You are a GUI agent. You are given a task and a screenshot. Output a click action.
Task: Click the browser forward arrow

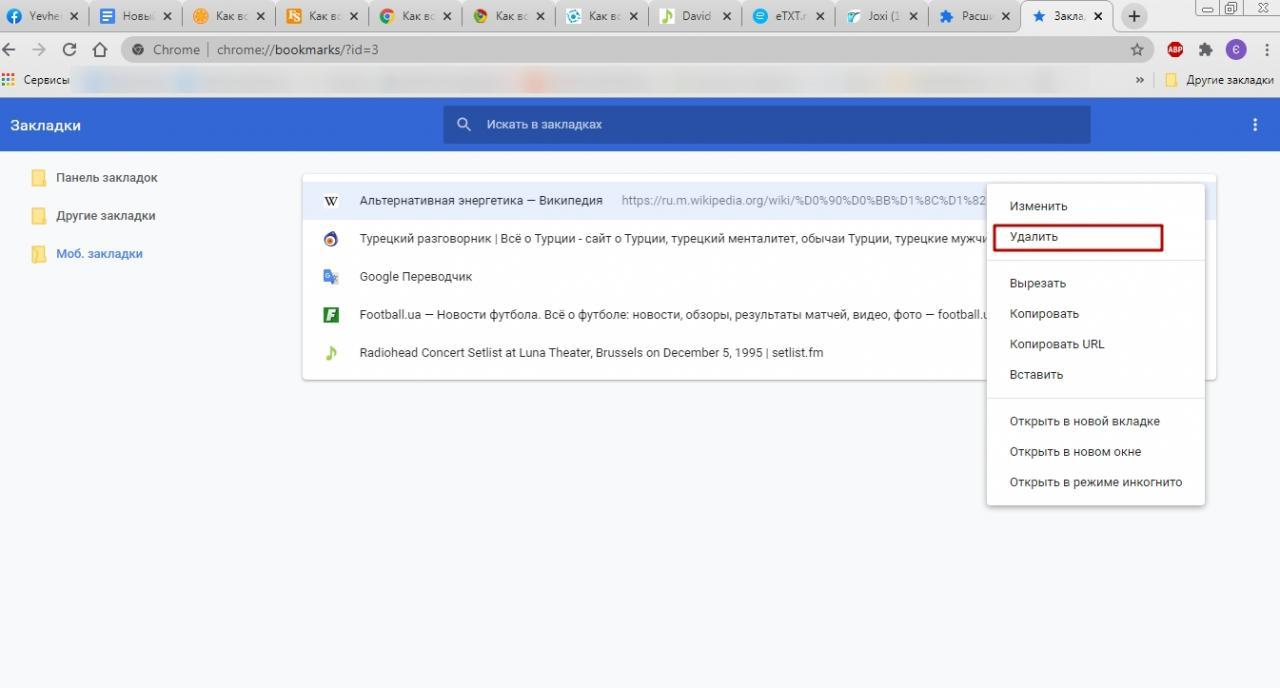click(x=39, y=50)
